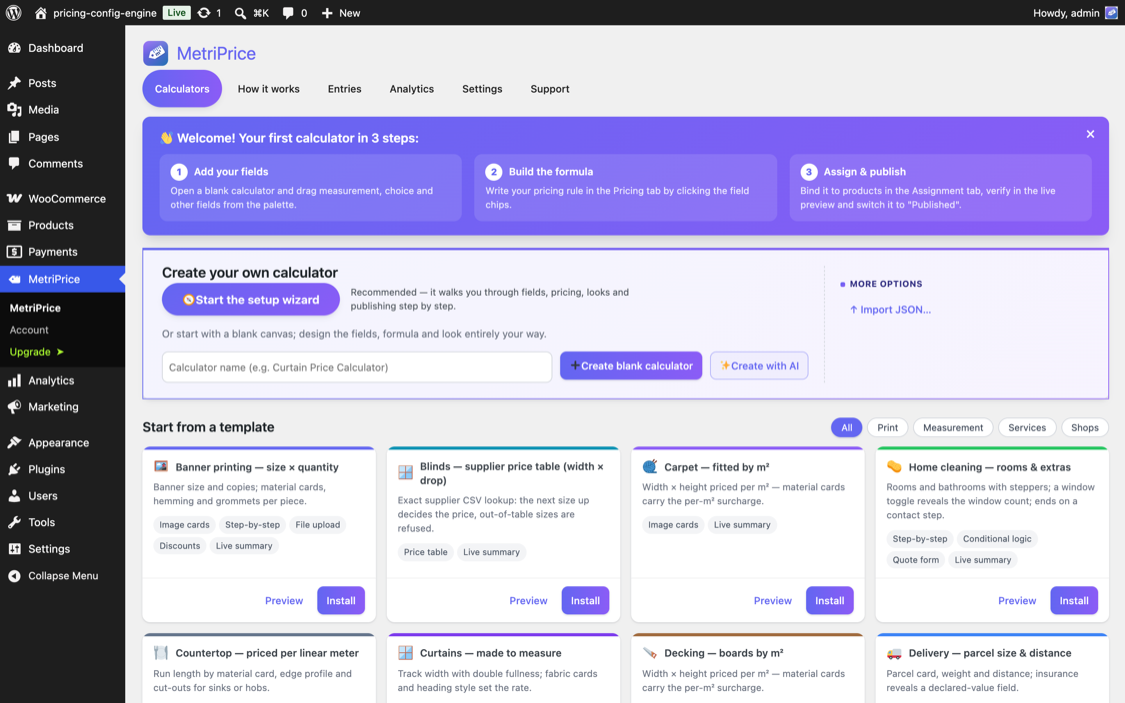The image size is (1125, 703).
Task: Open the Support tab
Action: pyautogui.click(x=550, y=89)
